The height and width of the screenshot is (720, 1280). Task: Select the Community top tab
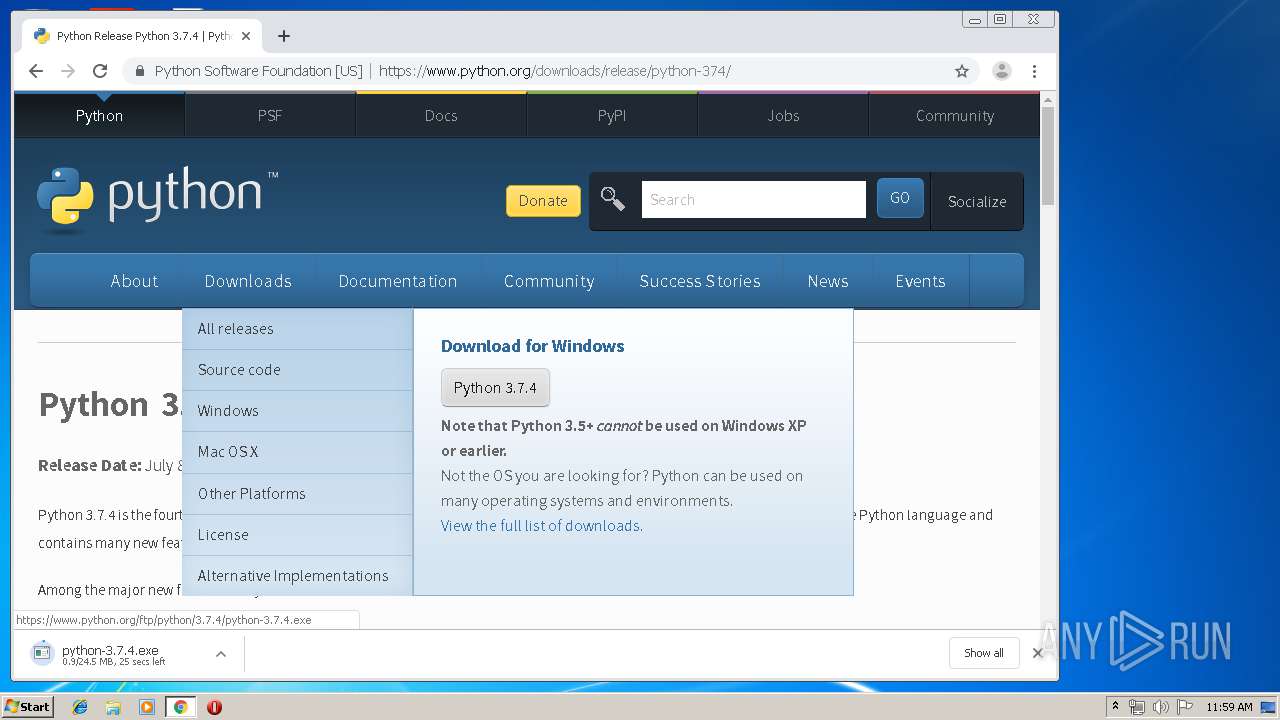pyautogui.click(x=955, y=115)
